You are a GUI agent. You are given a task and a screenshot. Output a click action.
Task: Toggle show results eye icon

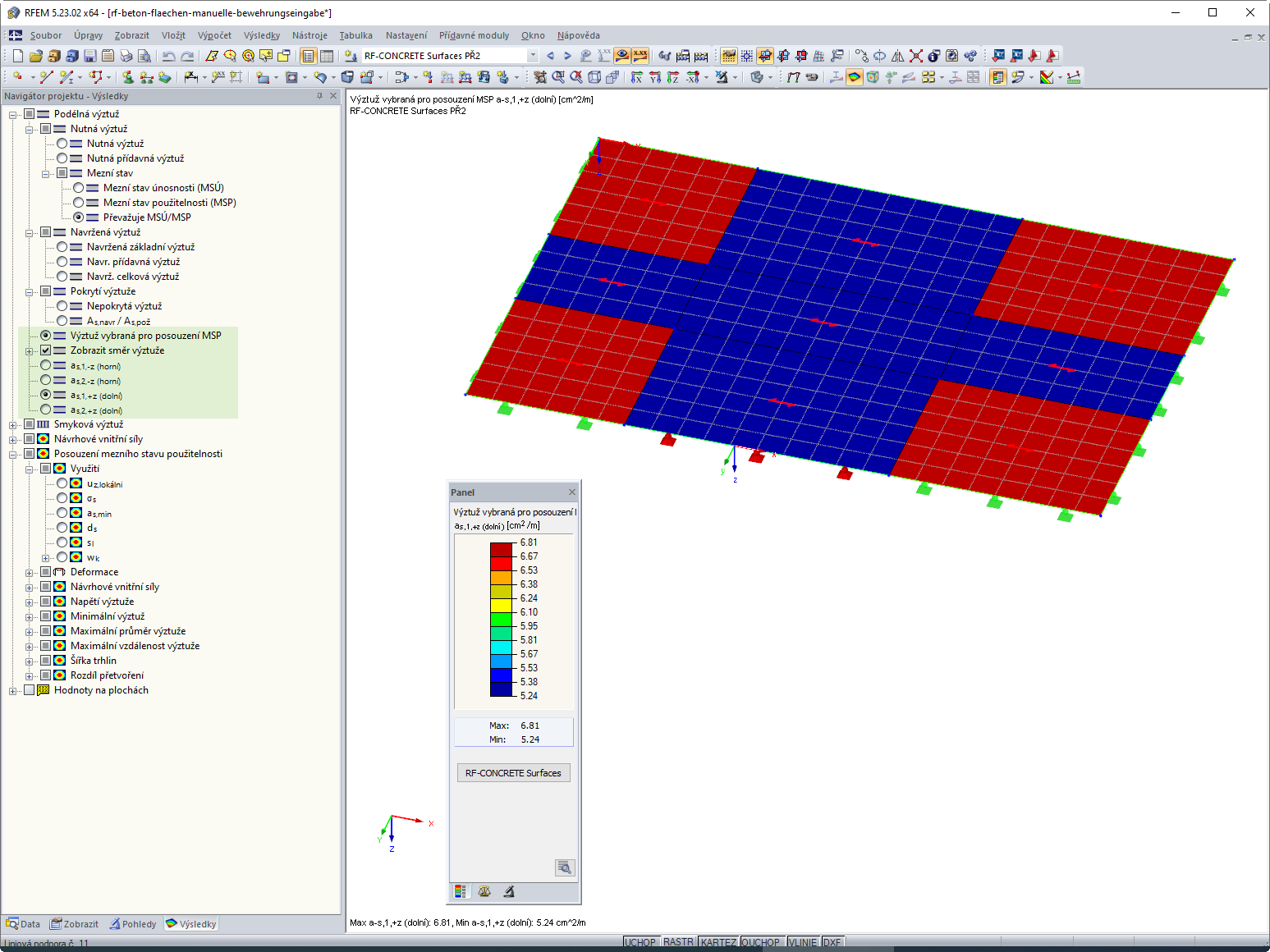[x=622, y=56]
